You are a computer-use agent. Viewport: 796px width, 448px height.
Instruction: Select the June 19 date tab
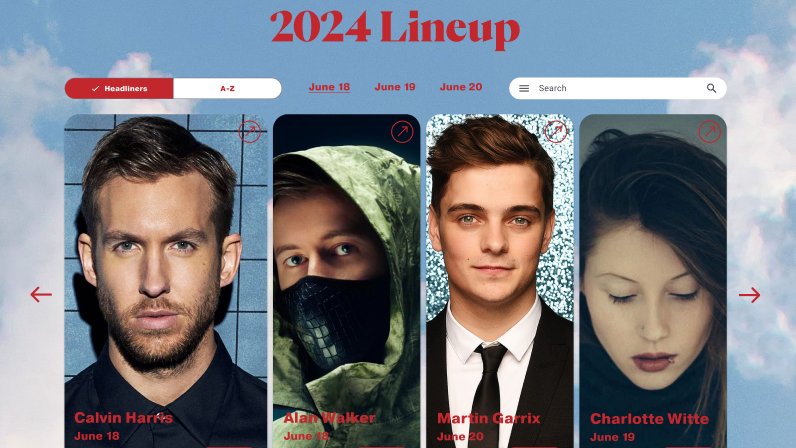(x=395, y=87)
